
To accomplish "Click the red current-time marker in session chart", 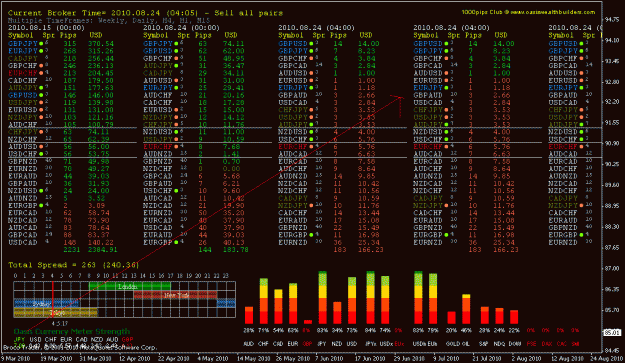I will [53, 300].
